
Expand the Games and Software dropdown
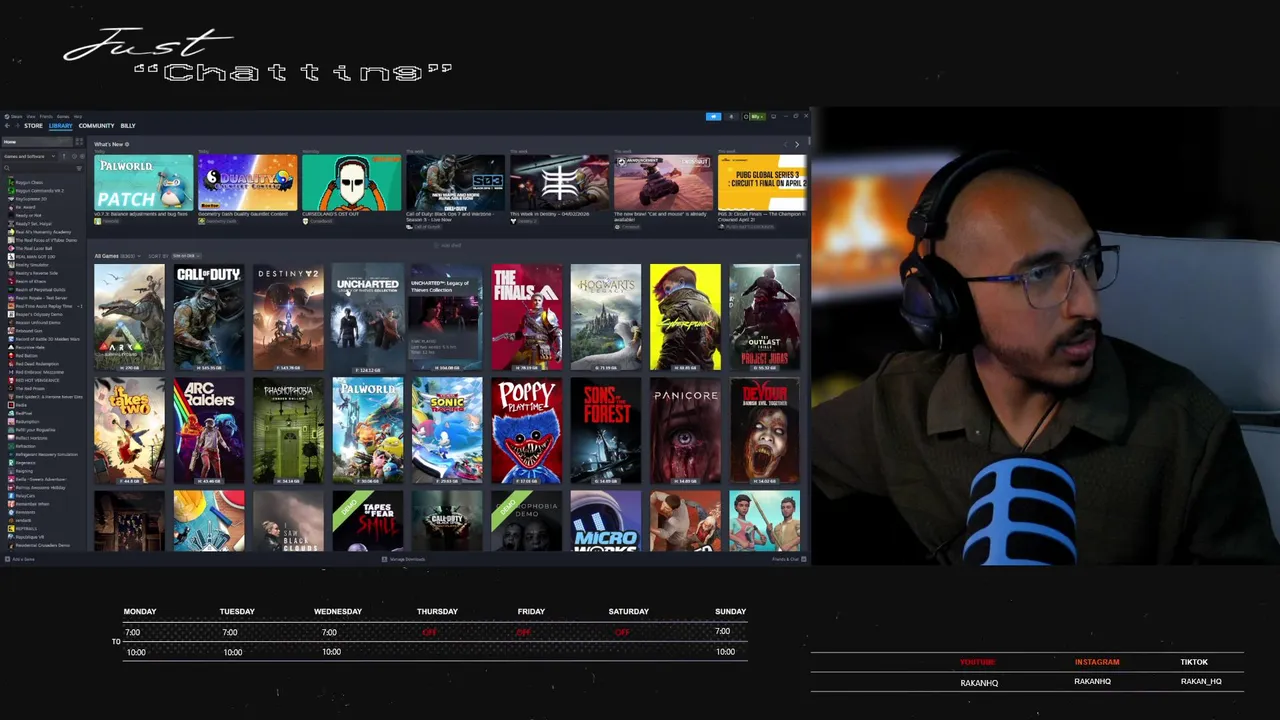click(x=30, y=156)
